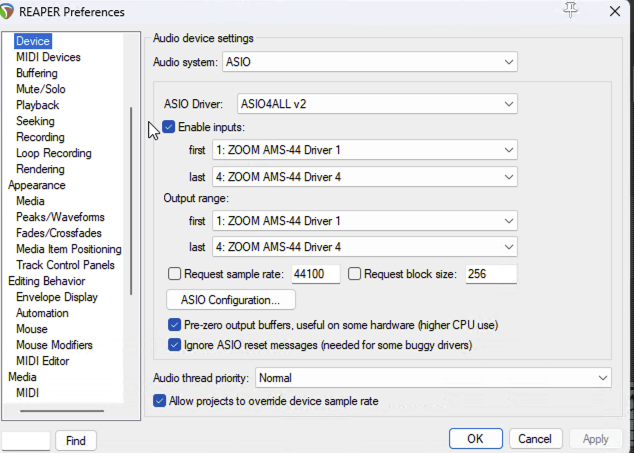Enable the Request sample rate checkbox

coord(175,274)
